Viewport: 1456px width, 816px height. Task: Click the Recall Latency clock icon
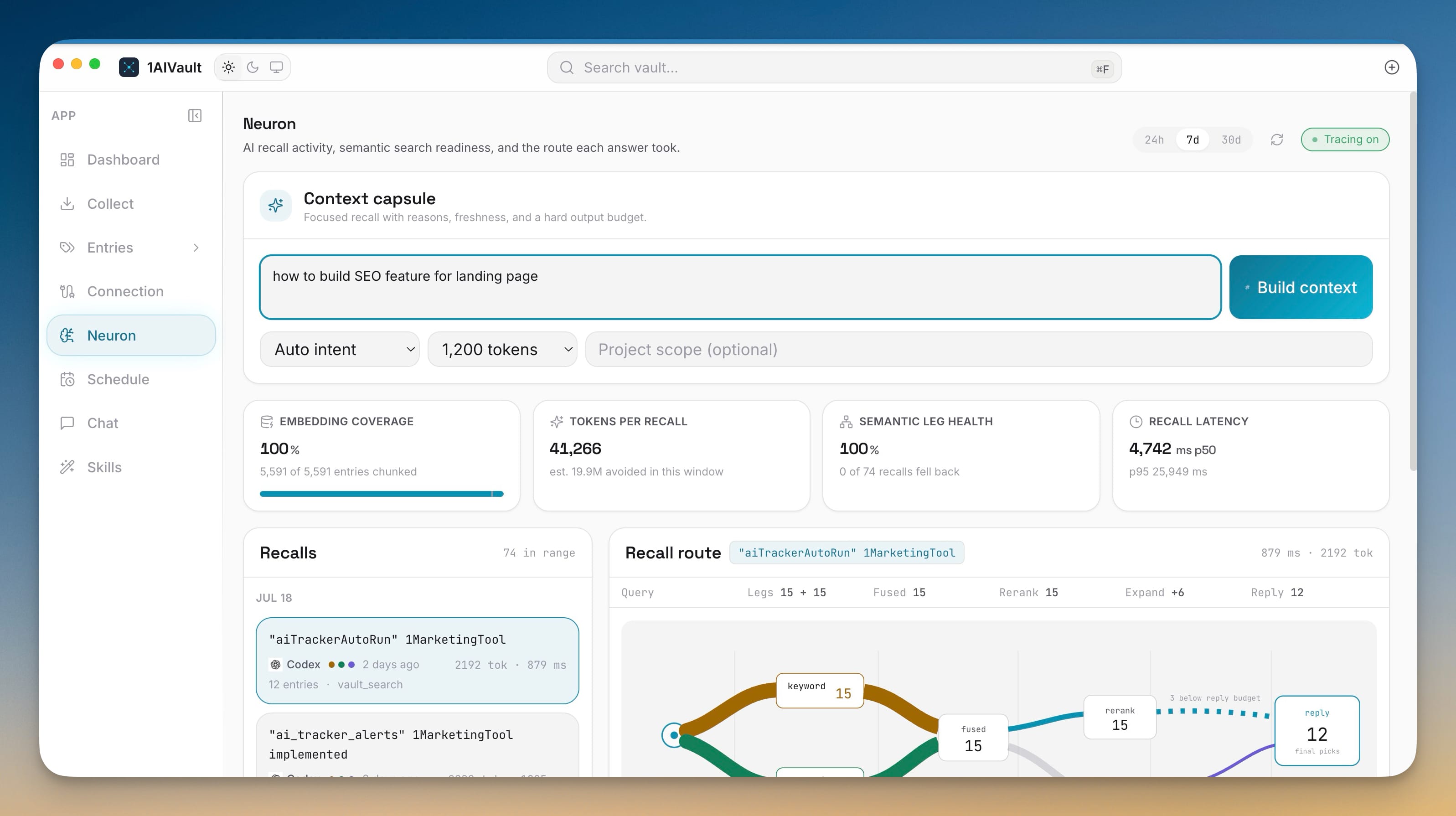point(1136,422)
